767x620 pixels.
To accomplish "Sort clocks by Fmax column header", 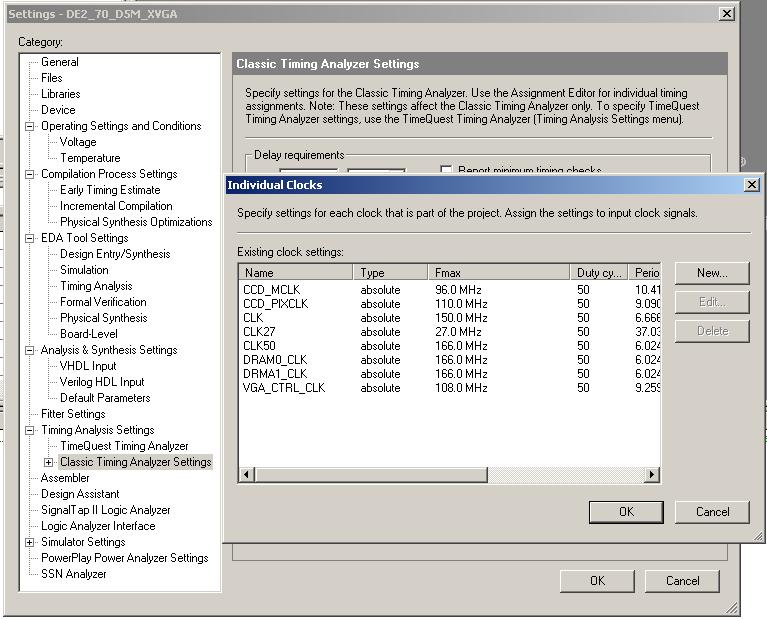I will click(x=499, y=273).
